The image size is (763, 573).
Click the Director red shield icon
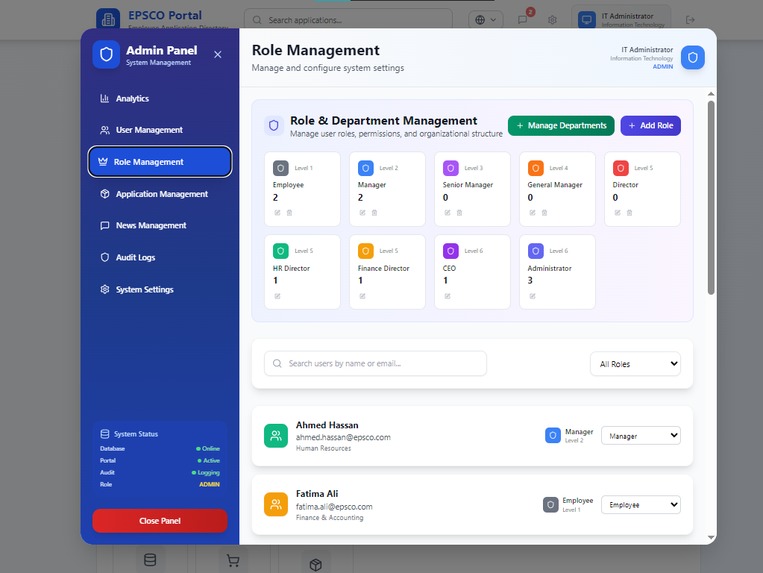[x=620, y=168]
